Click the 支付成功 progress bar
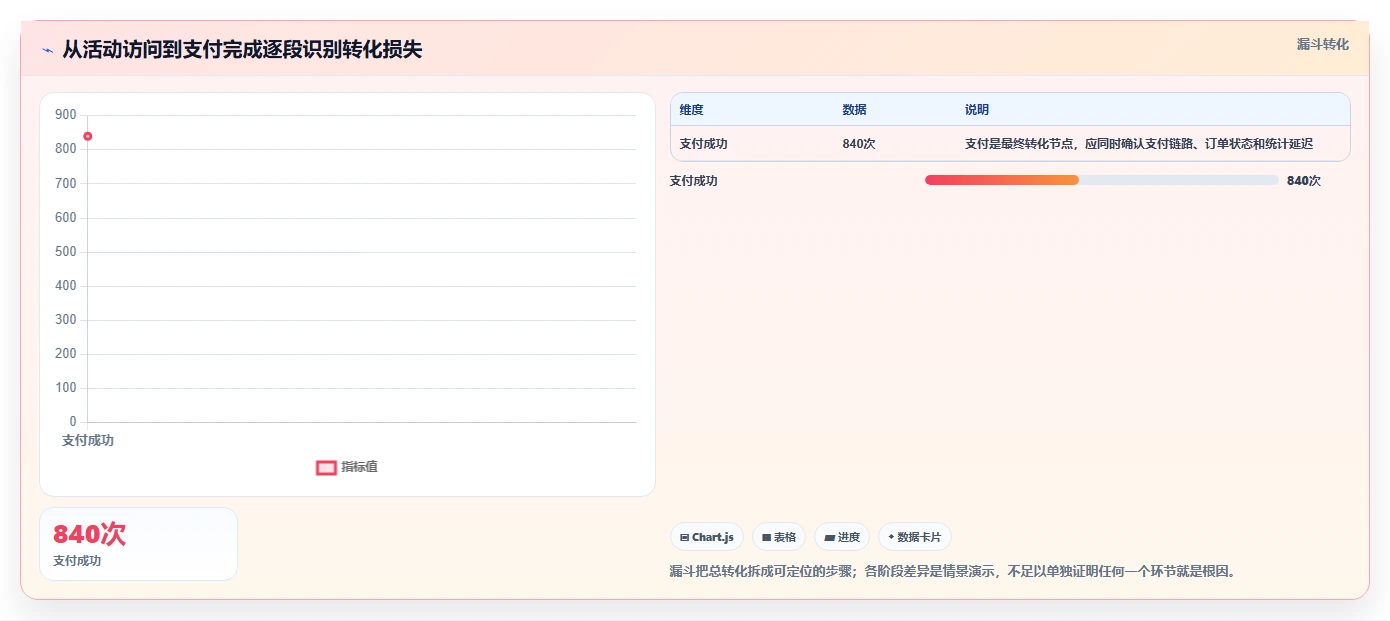Image resolution: width=1390 pixels, height=621 pixels. (1102, 180)
